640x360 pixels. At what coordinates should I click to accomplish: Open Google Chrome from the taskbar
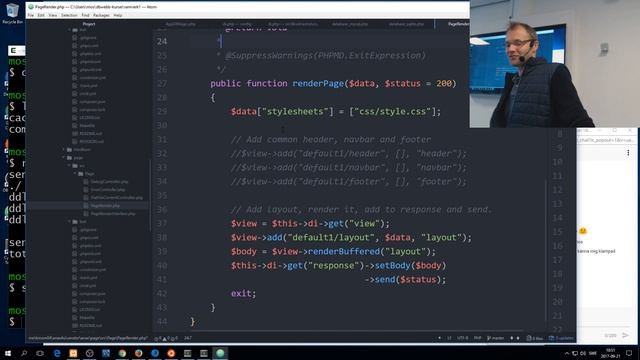click(x=122, y=353)
